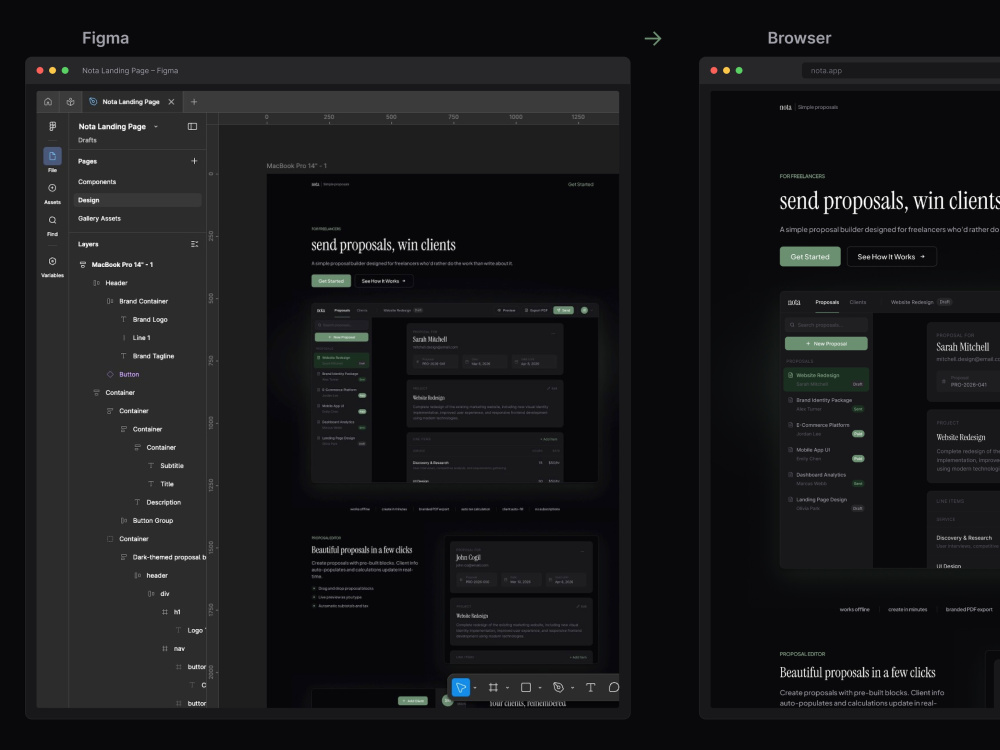
Task: Open the Pen tool options arrow
Action: click(x=573, y=688)
